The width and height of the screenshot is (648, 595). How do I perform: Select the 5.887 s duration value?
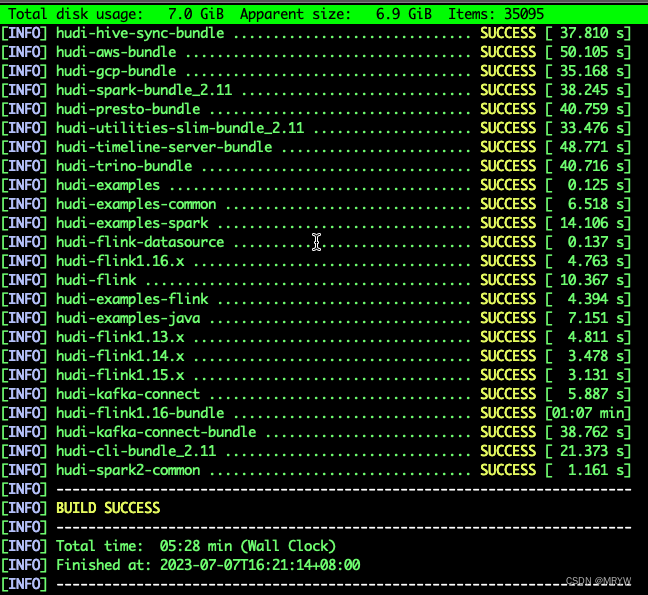click(597, 395)
